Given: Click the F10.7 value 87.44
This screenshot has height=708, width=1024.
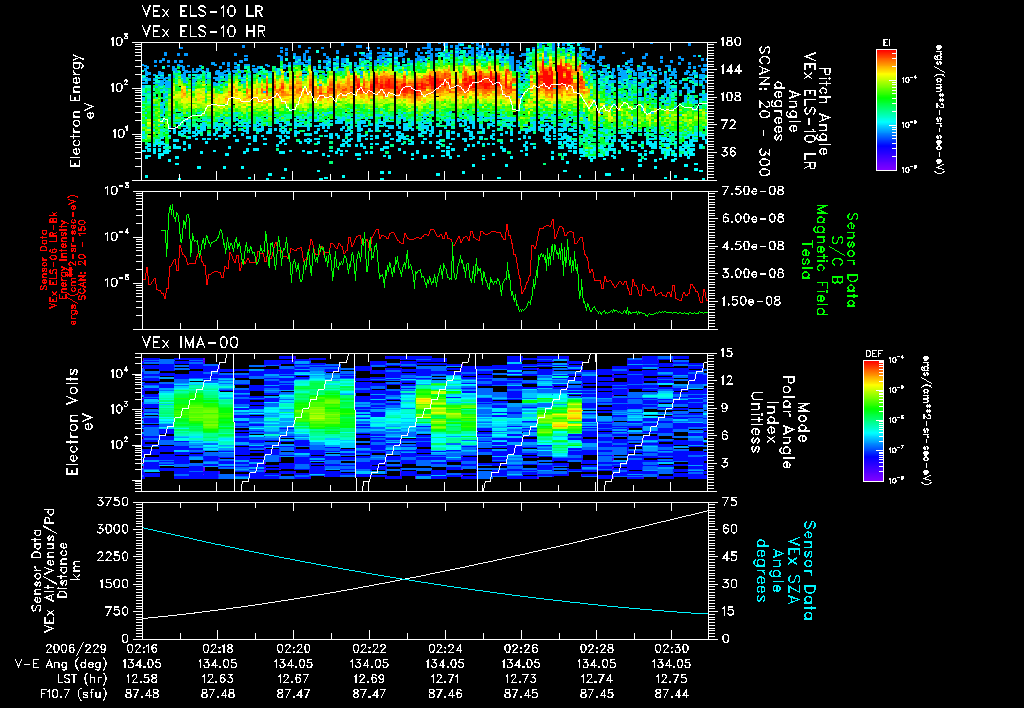Looking at the screenshot, I should pyautogui.click(x=672, y=694).
